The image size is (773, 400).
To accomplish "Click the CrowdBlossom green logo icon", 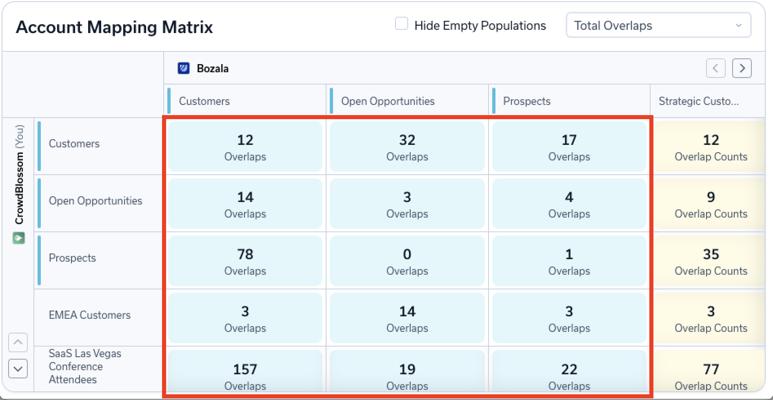I will 18,238.
